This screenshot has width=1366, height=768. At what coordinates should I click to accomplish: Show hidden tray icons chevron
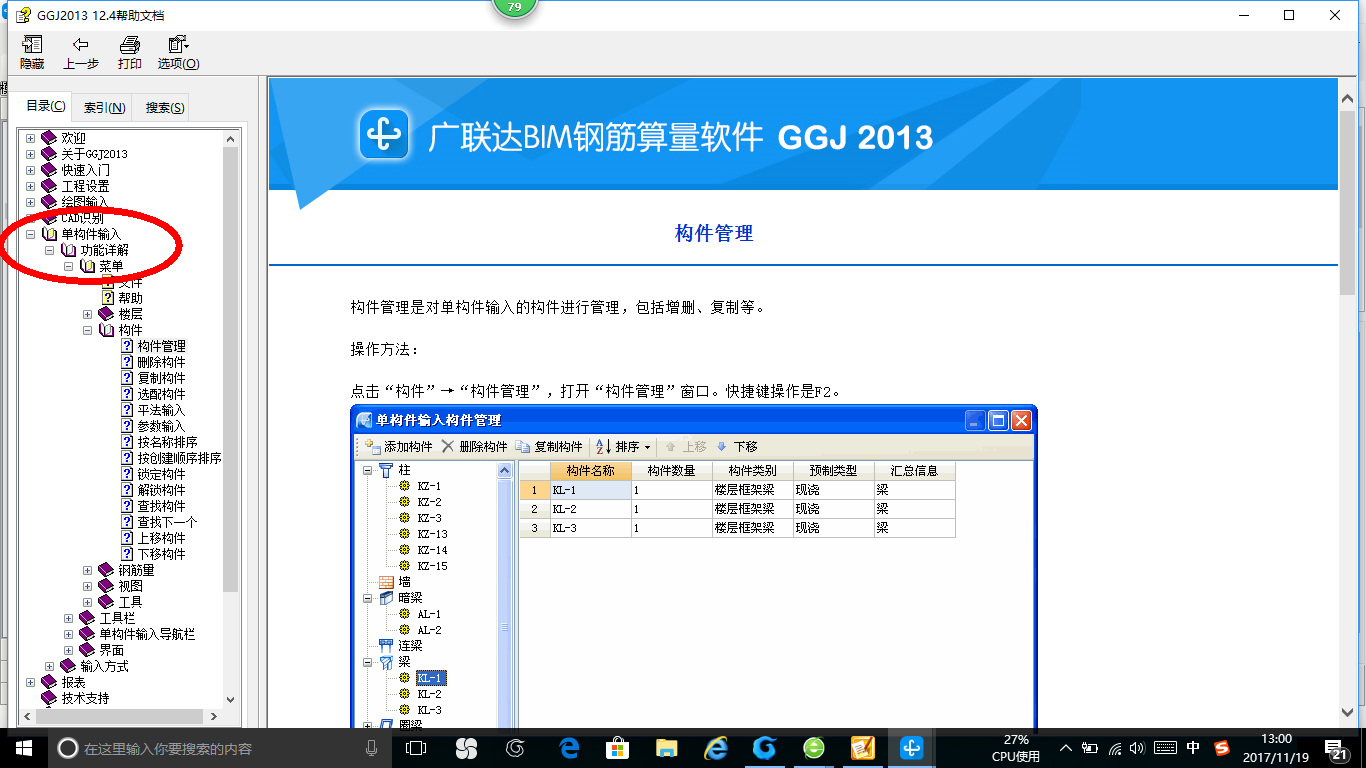click(1066, 748)
